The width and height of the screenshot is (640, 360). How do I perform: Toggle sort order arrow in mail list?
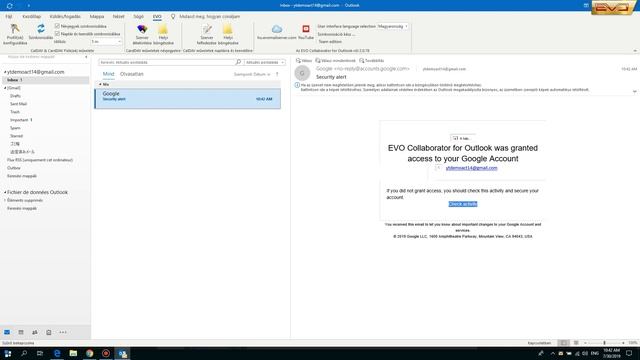(277, 74)
